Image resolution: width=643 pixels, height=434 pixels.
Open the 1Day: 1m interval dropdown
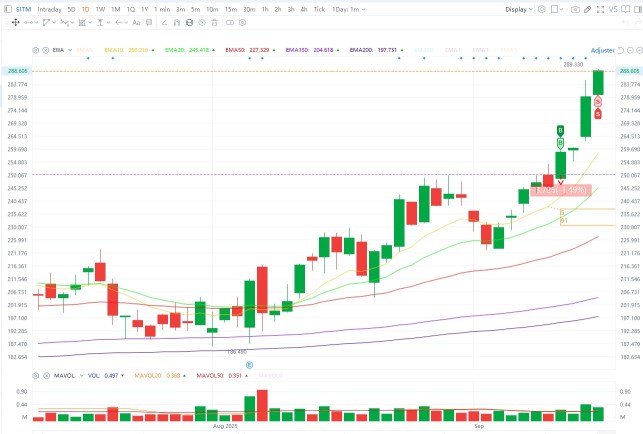tap(349, 9)
